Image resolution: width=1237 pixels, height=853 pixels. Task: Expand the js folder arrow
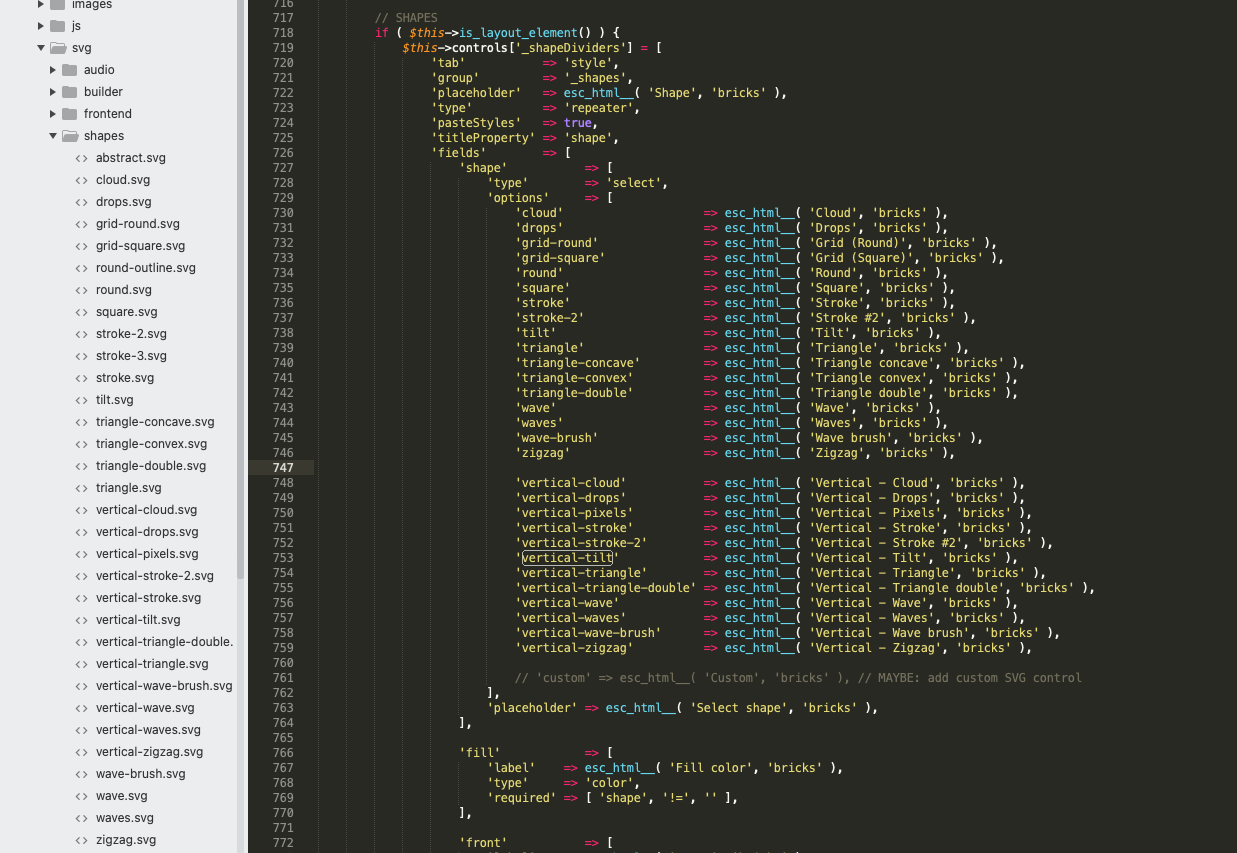tap(41, 26)
